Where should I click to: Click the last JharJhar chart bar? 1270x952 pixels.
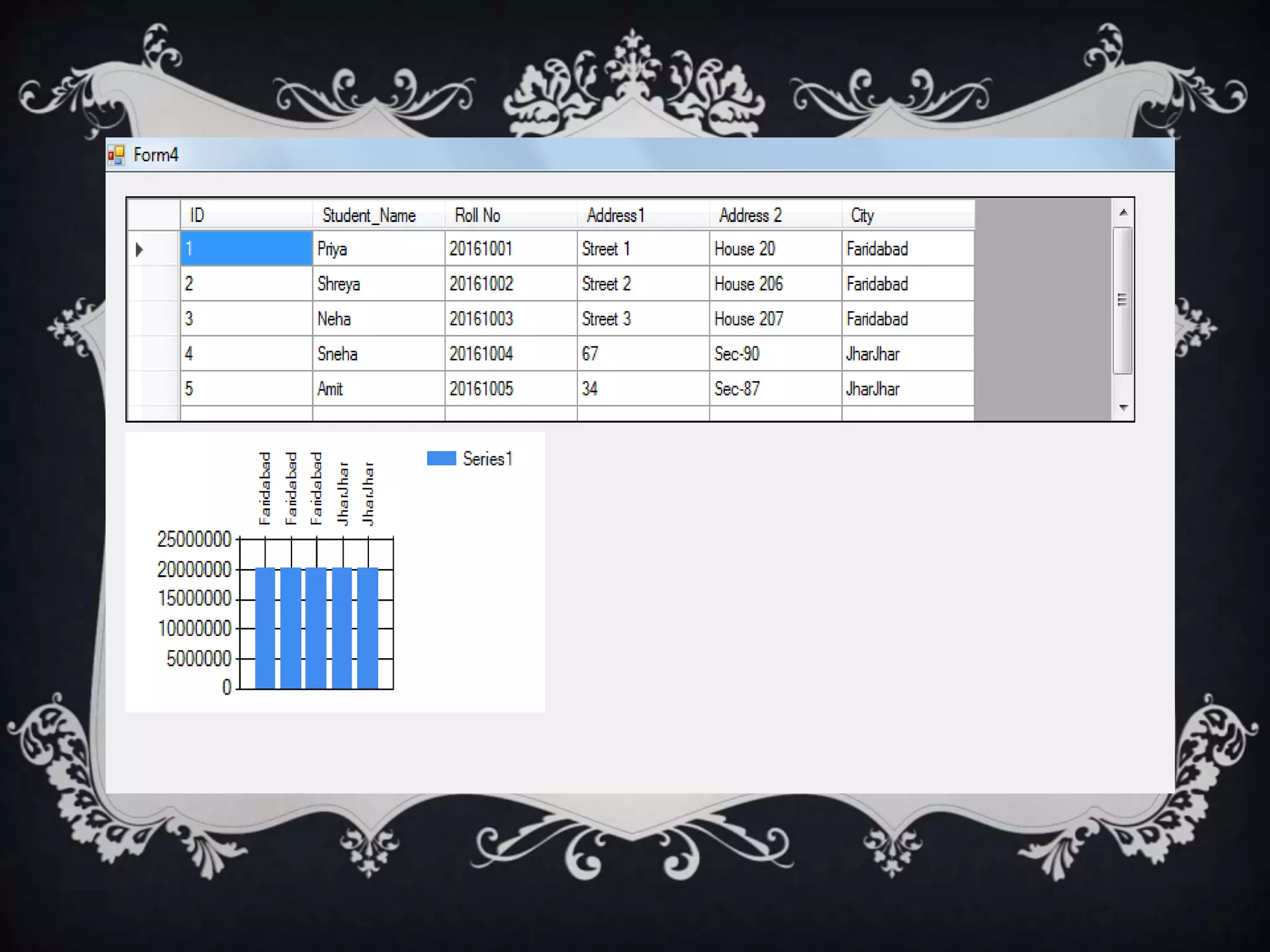368,627
